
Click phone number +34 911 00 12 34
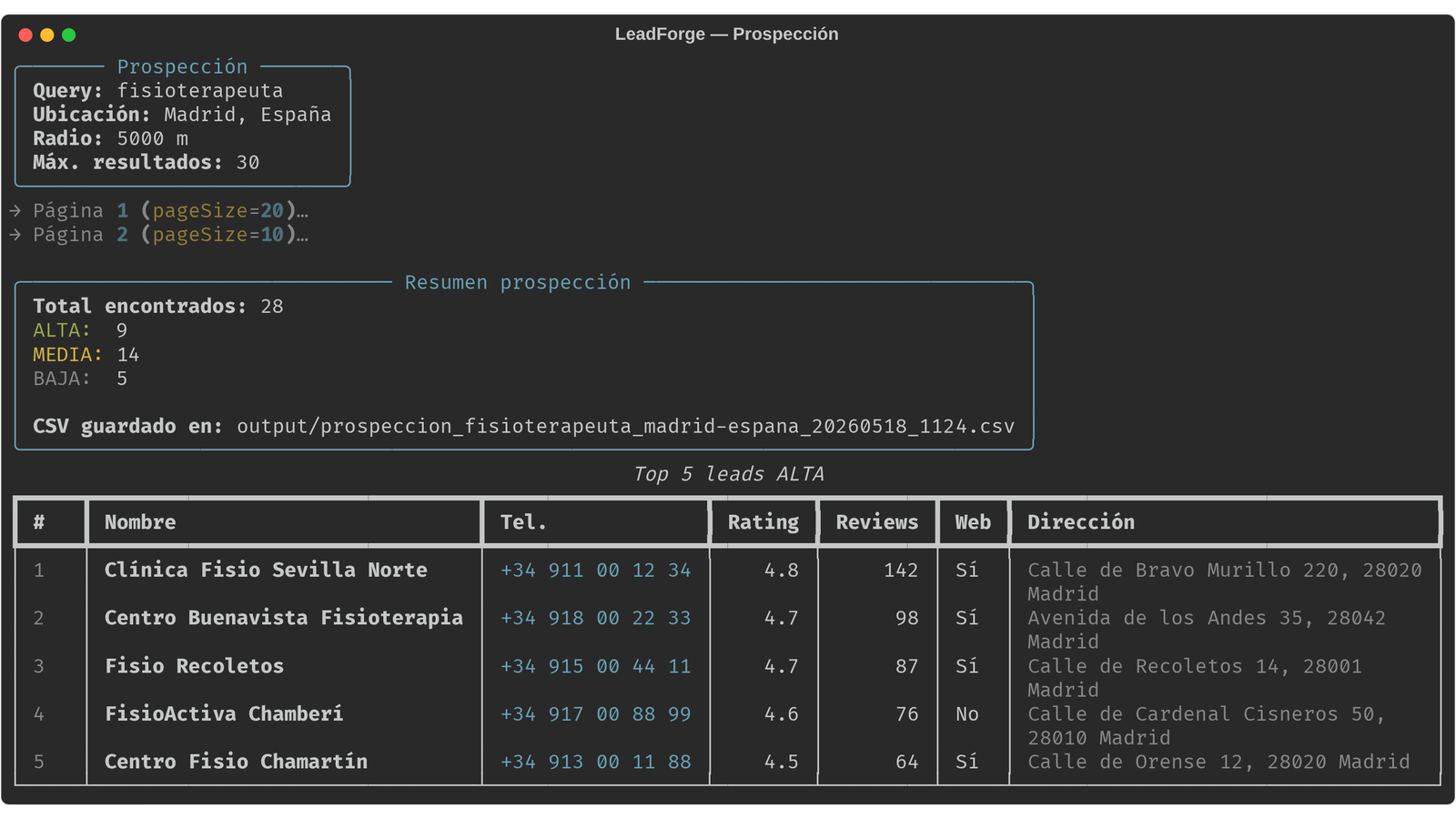coord(596,571)
